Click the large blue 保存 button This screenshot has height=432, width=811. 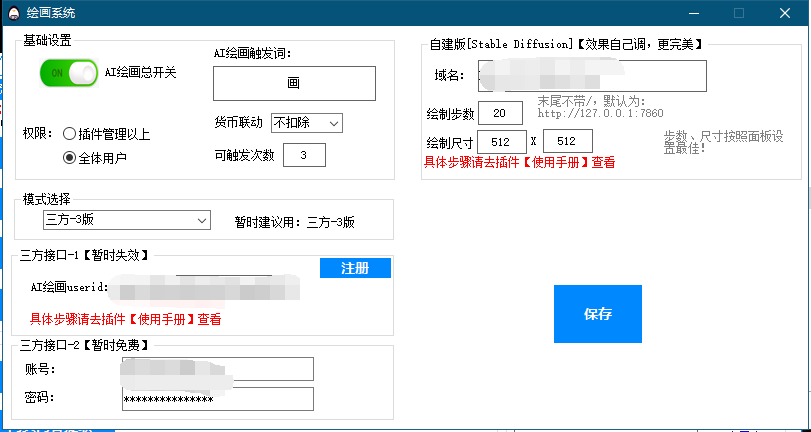pyautogui.click(x=598, y=314)
